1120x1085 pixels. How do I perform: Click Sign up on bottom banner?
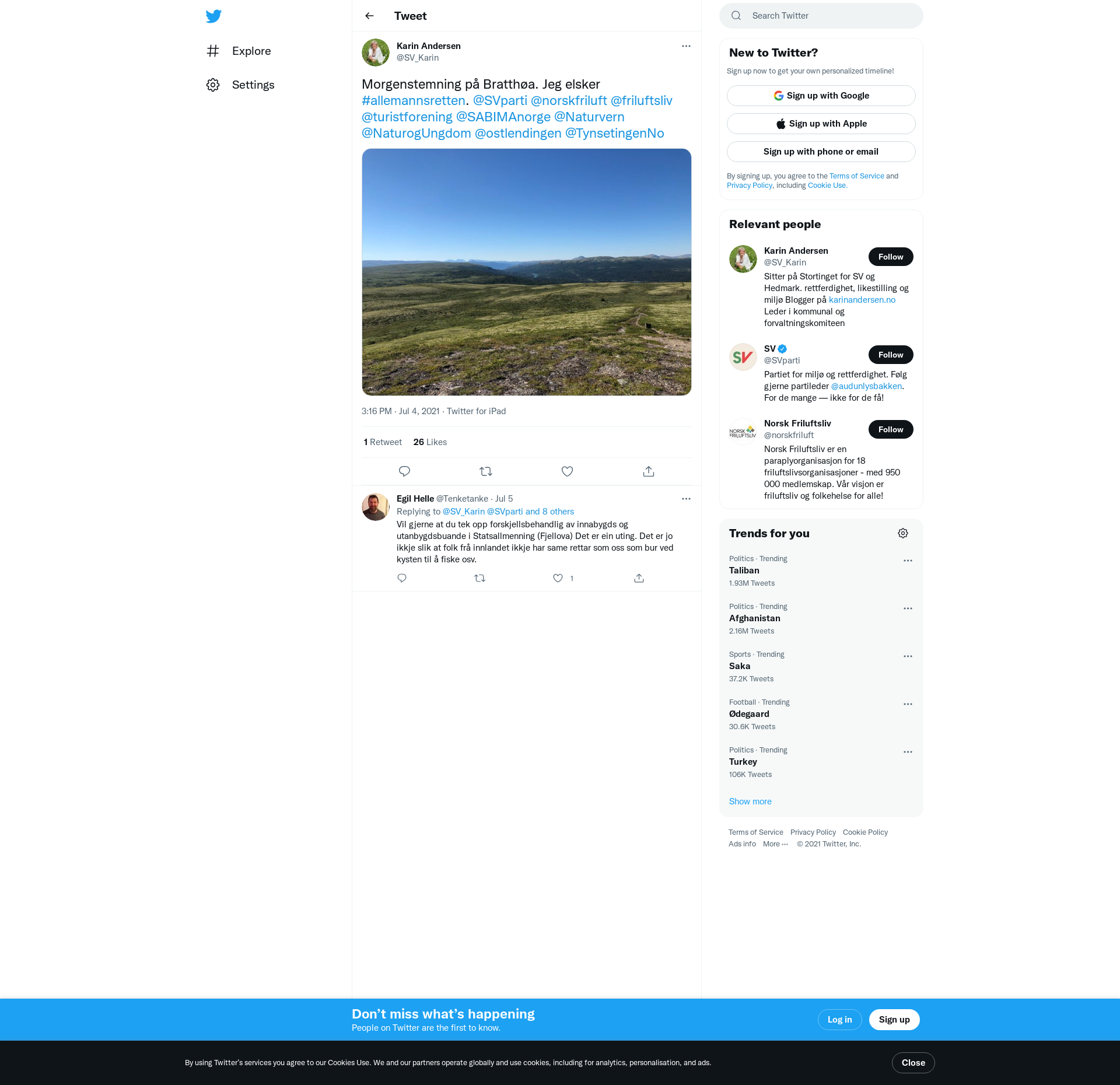coord(894,1020)
